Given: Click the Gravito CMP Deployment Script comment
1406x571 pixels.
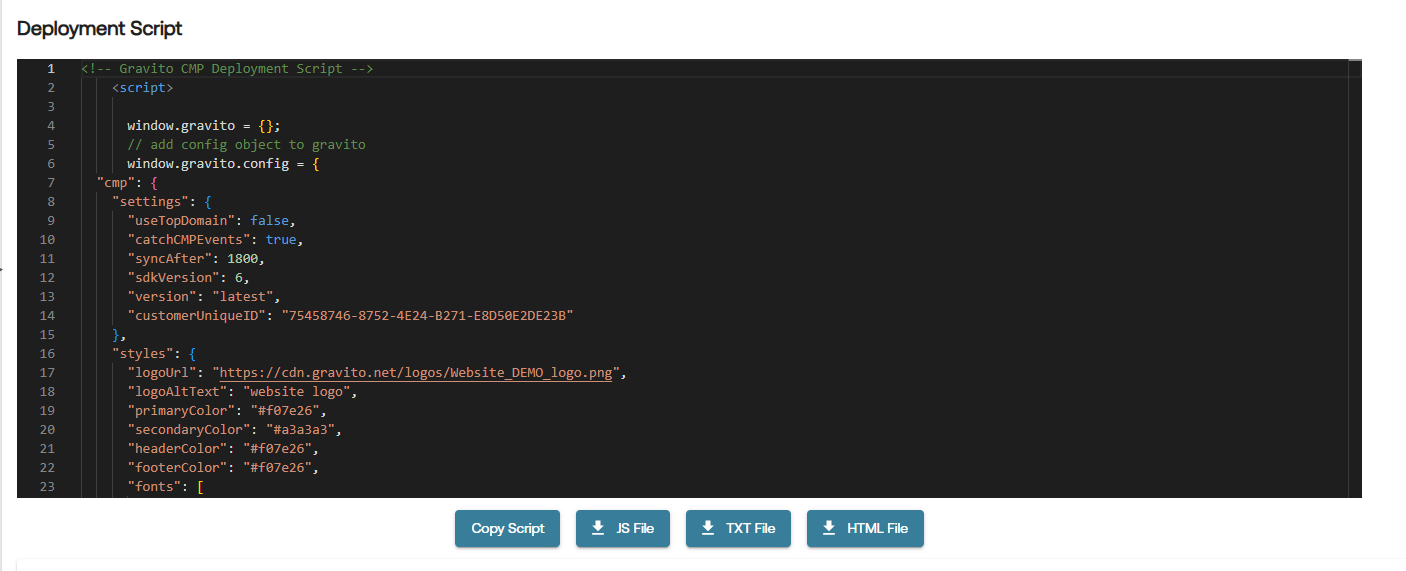Looking at the screenshot, I should [227, 69].
